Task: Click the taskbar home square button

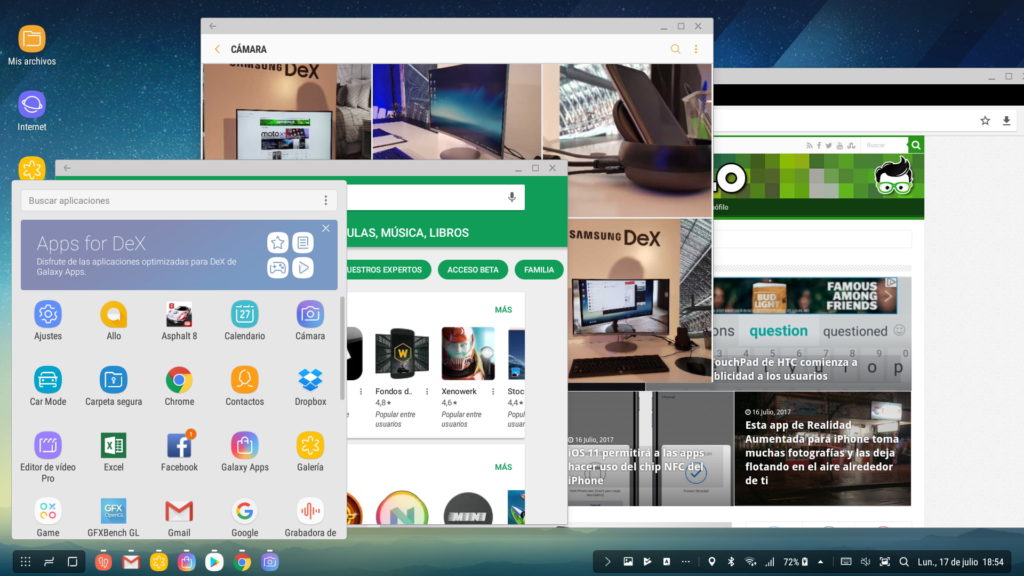Action: [x=72, y=562]
